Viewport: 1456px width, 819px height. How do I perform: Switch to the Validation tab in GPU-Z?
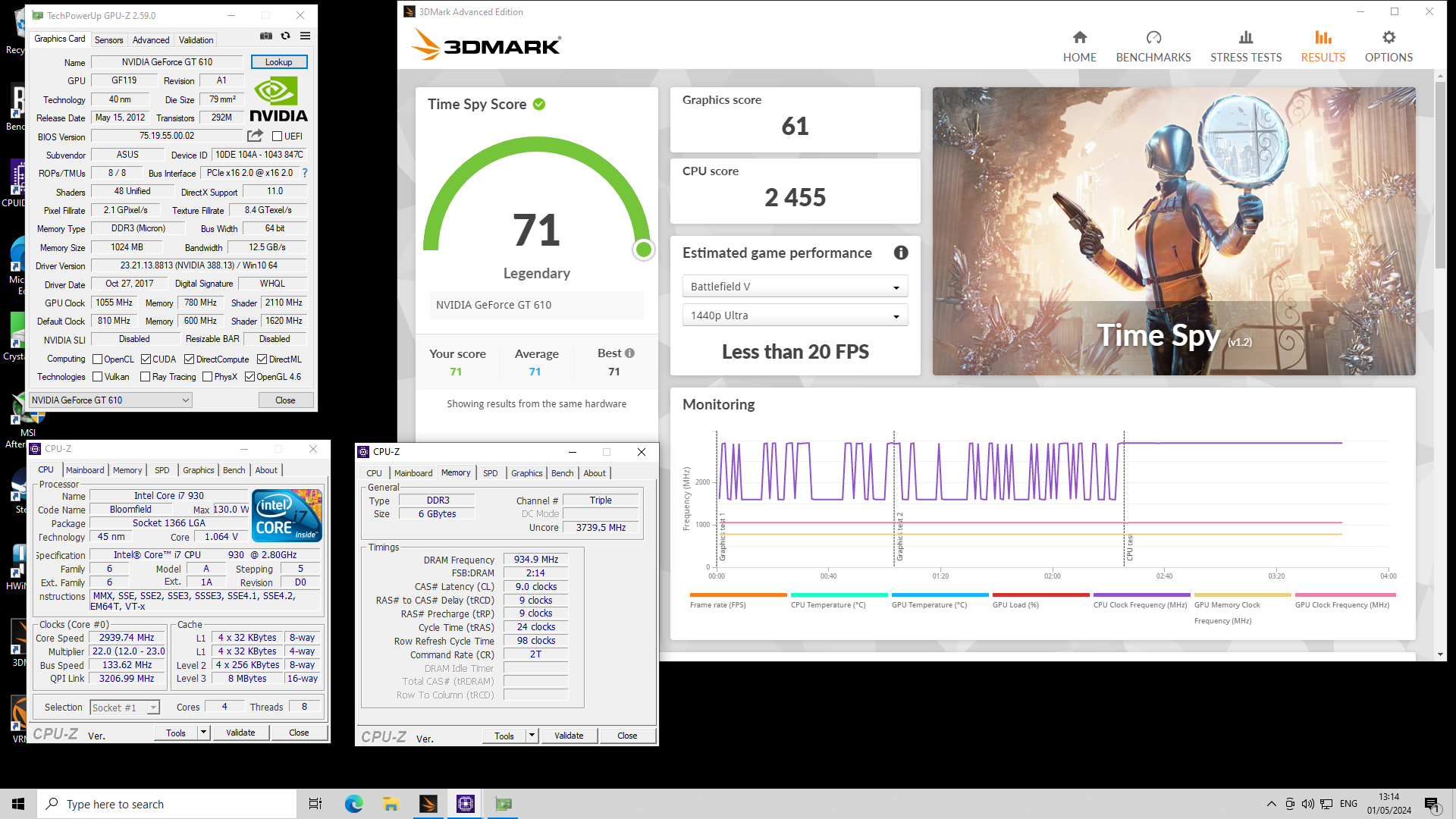[x=196, y=40]
